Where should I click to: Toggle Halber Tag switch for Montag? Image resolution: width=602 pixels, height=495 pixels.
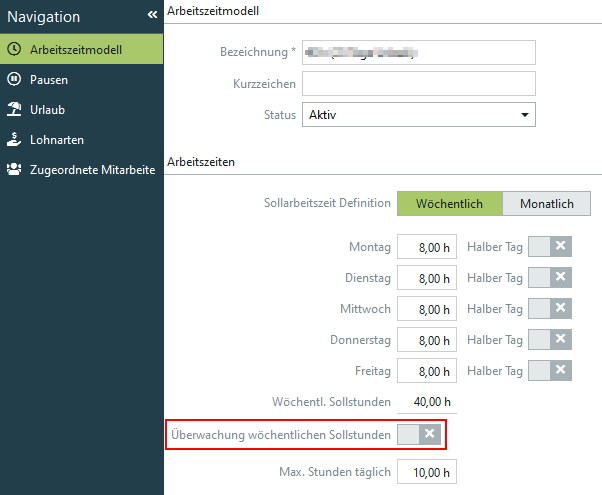coord(549,247)
